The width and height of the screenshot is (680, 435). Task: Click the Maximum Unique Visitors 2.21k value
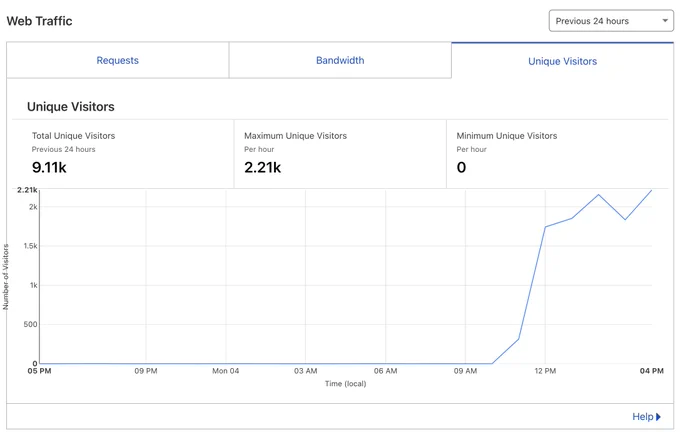tap(262, 167)
